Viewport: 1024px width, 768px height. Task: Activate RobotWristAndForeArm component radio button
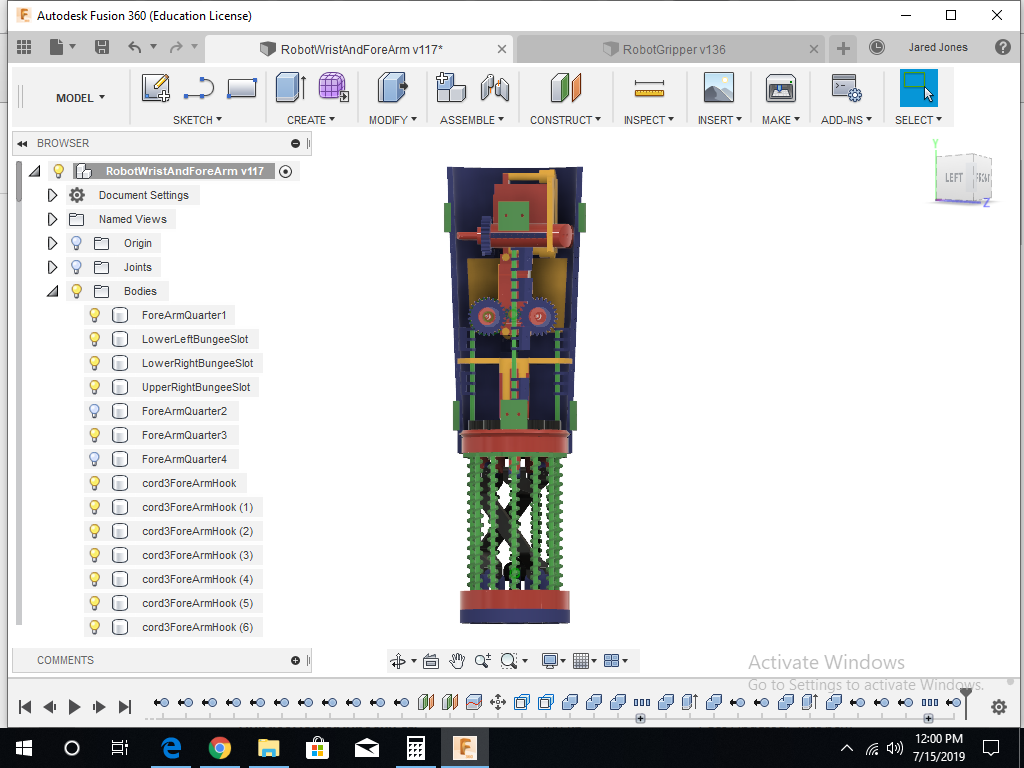point(285,171)
